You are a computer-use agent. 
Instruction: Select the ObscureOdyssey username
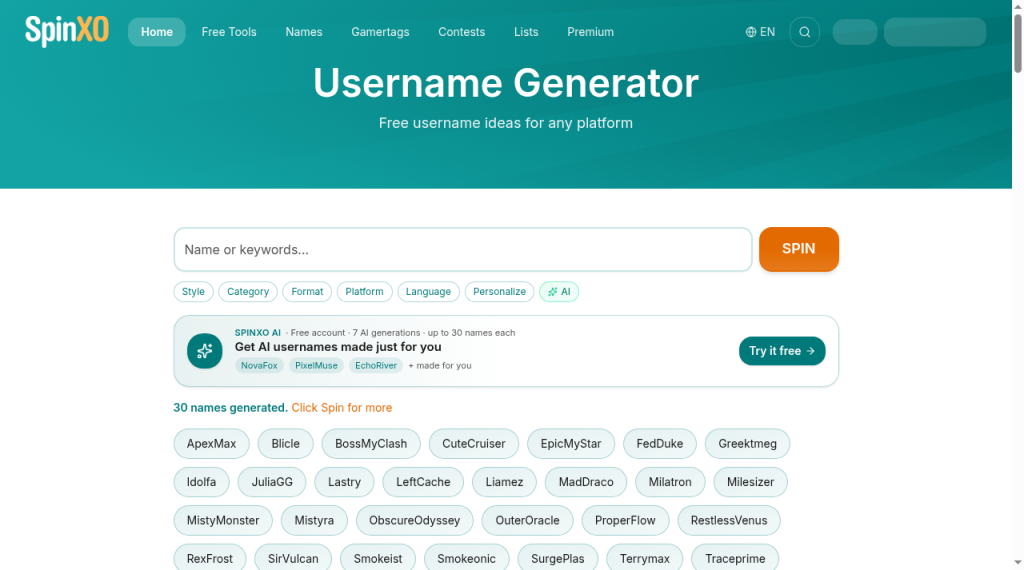tap(415, 520)
